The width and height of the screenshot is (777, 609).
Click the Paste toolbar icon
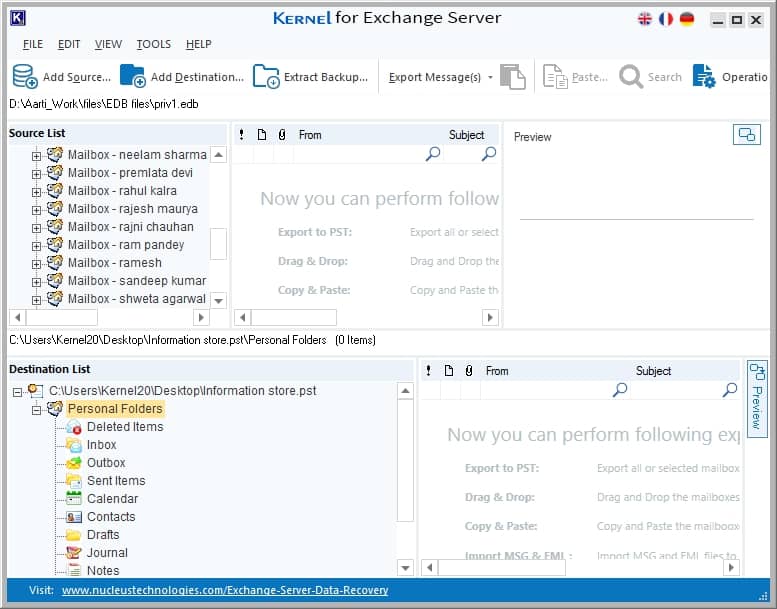555,77
